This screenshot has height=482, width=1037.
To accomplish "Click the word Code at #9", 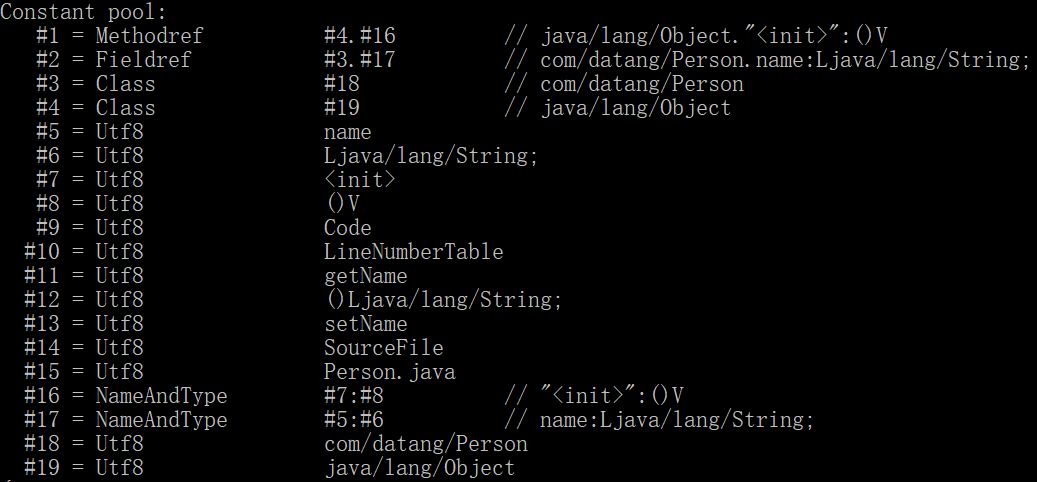I will tap(347, 227).
